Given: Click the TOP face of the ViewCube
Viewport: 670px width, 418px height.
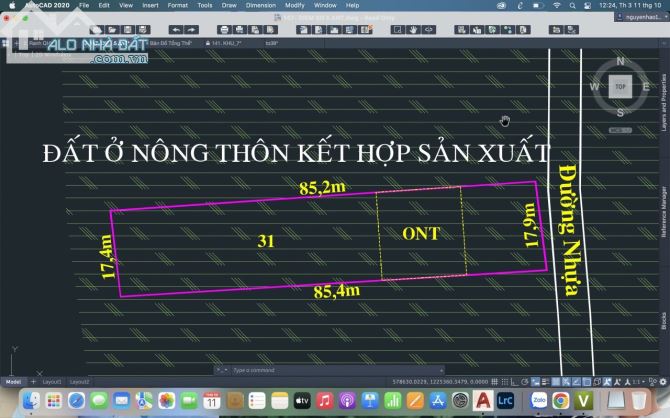Looking at the screenshot, I should [620, 87].
